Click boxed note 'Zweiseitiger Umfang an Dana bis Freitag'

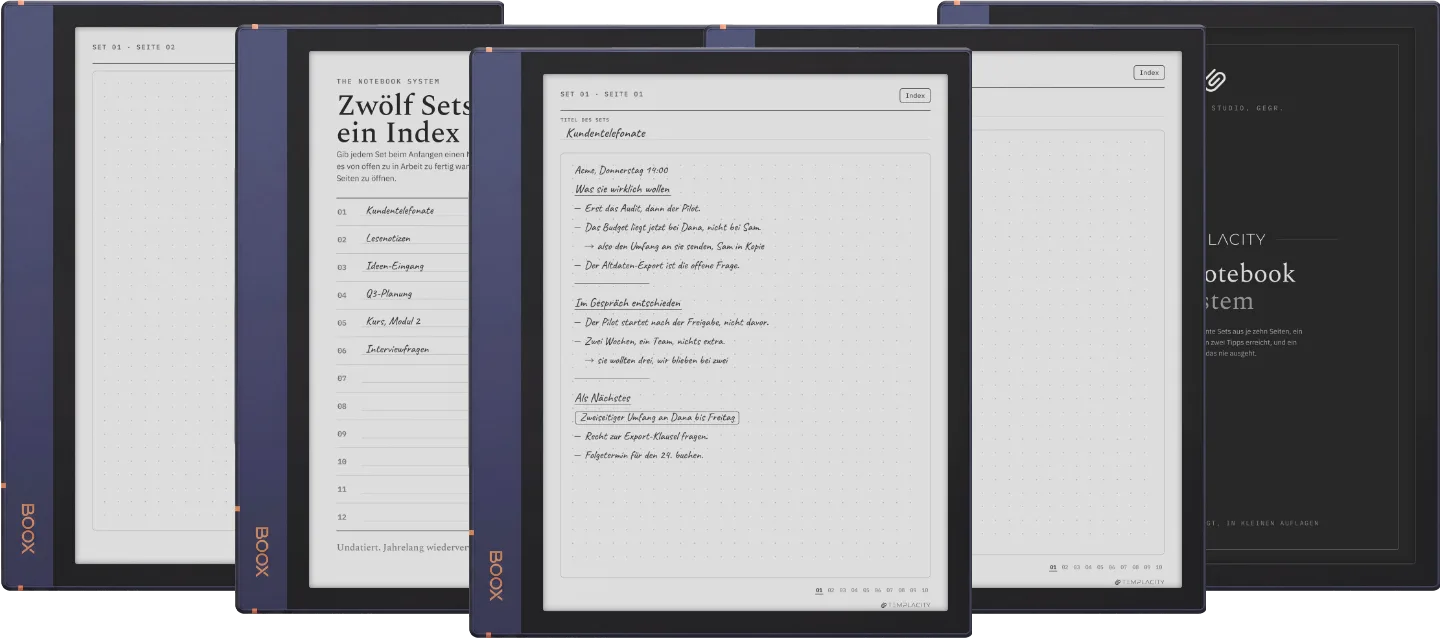pyautogui.click(x=657, y=417)
